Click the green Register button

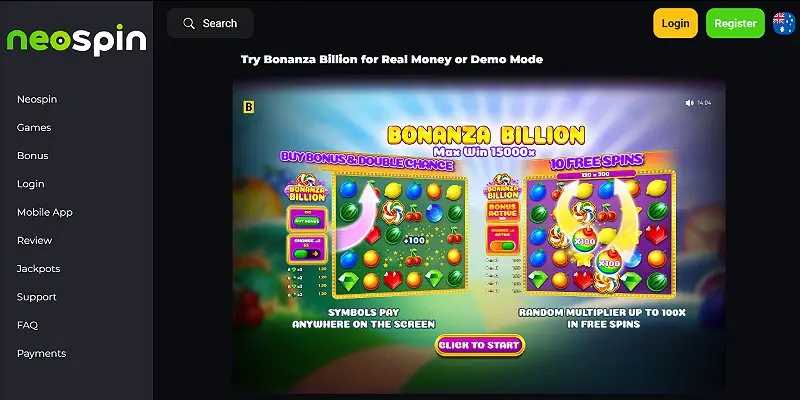pyautogui.click(x=735, y=23)
